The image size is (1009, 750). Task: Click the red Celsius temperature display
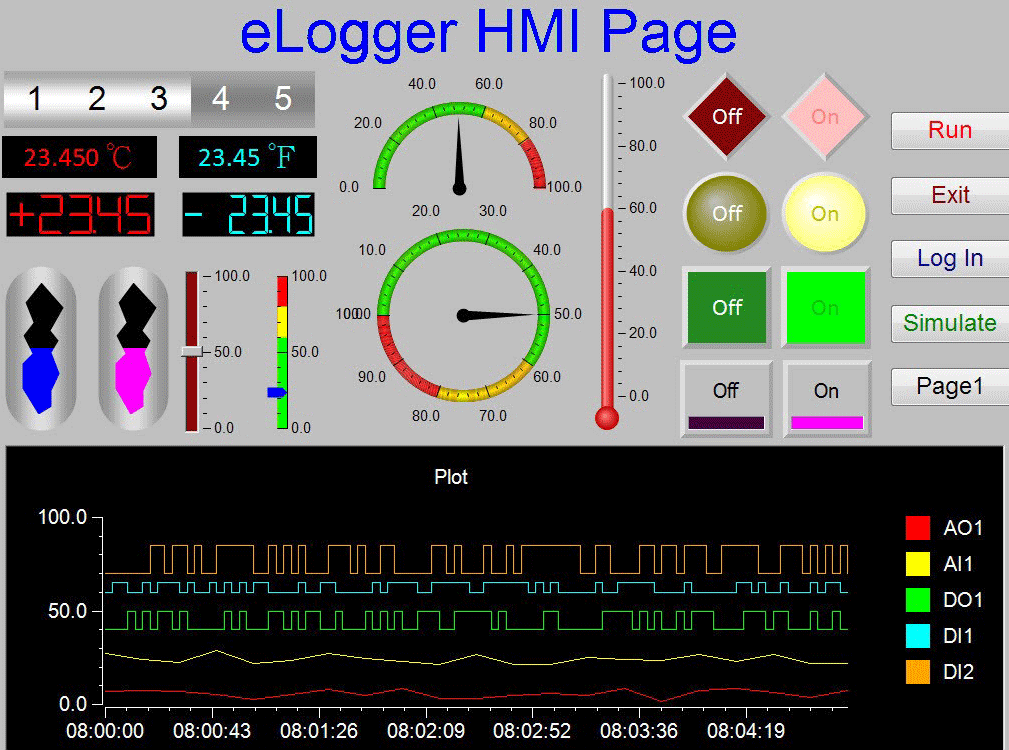(x=79, y=157)
